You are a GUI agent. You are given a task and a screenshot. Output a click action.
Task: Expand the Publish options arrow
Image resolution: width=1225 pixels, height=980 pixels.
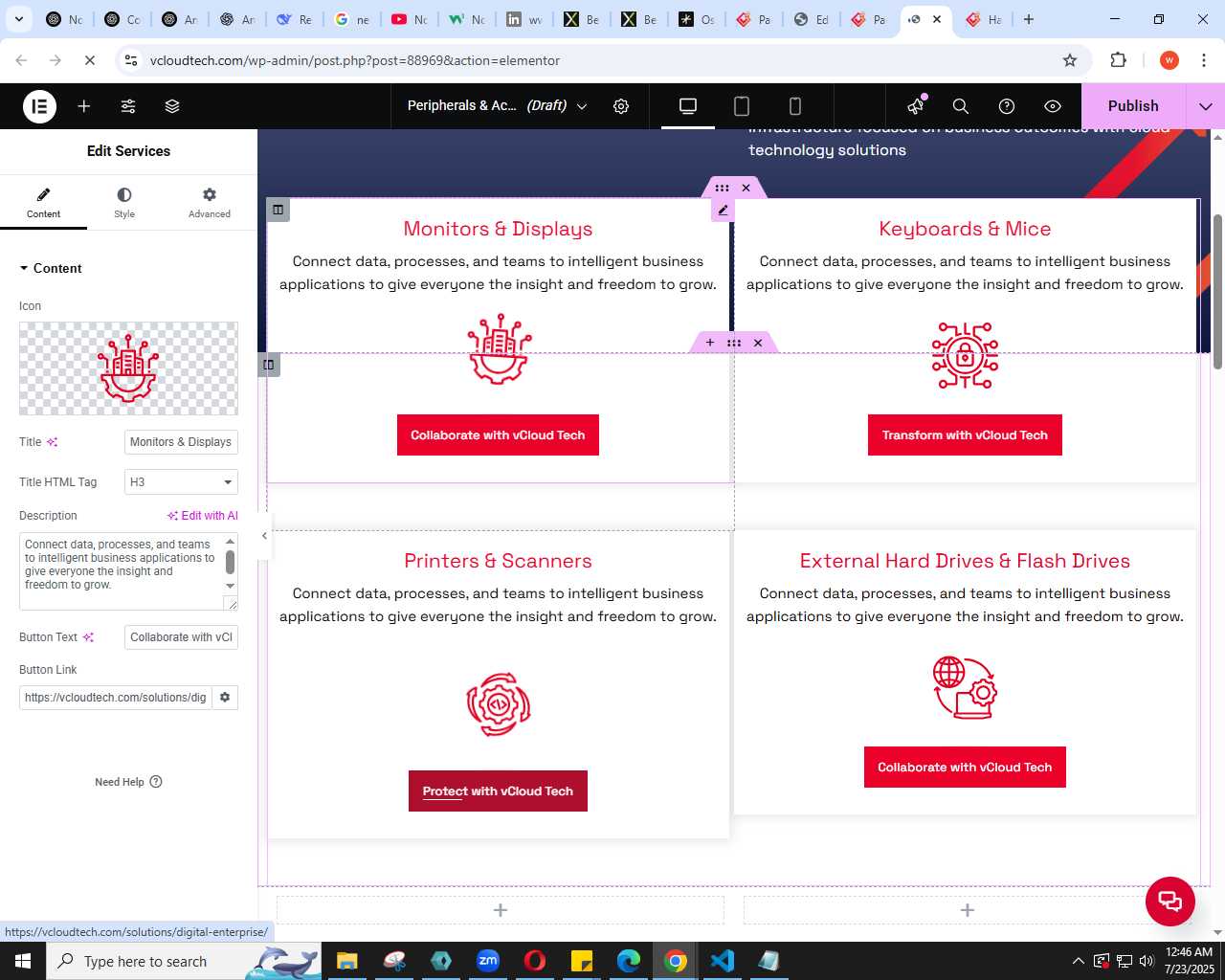coord(1206,106)
